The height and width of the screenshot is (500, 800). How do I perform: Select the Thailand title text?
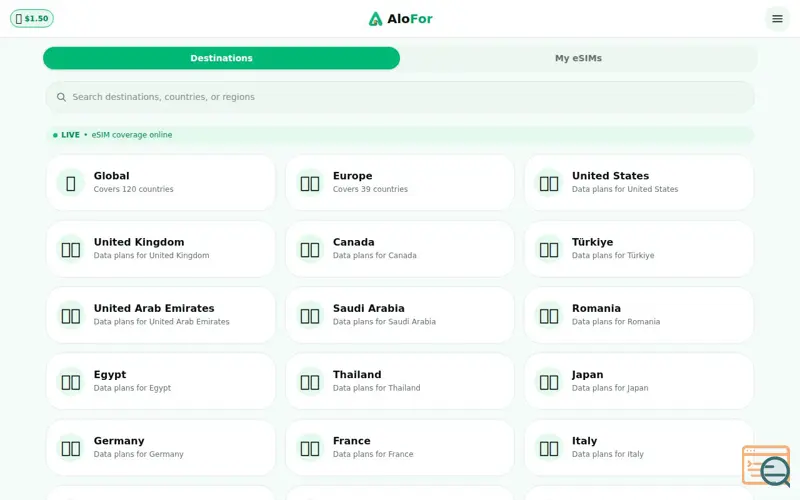357,374
